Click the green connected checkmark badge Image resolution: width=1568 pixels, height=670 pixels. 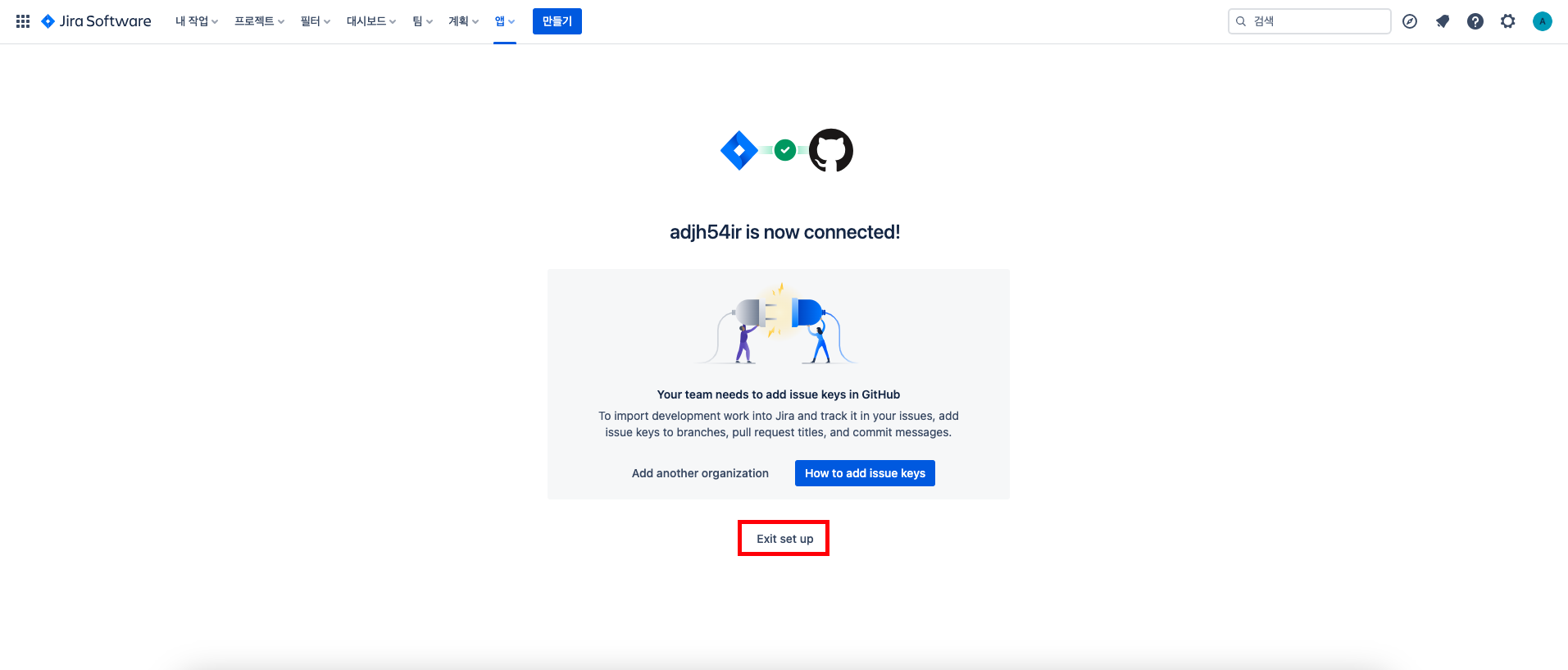(785, 150)
